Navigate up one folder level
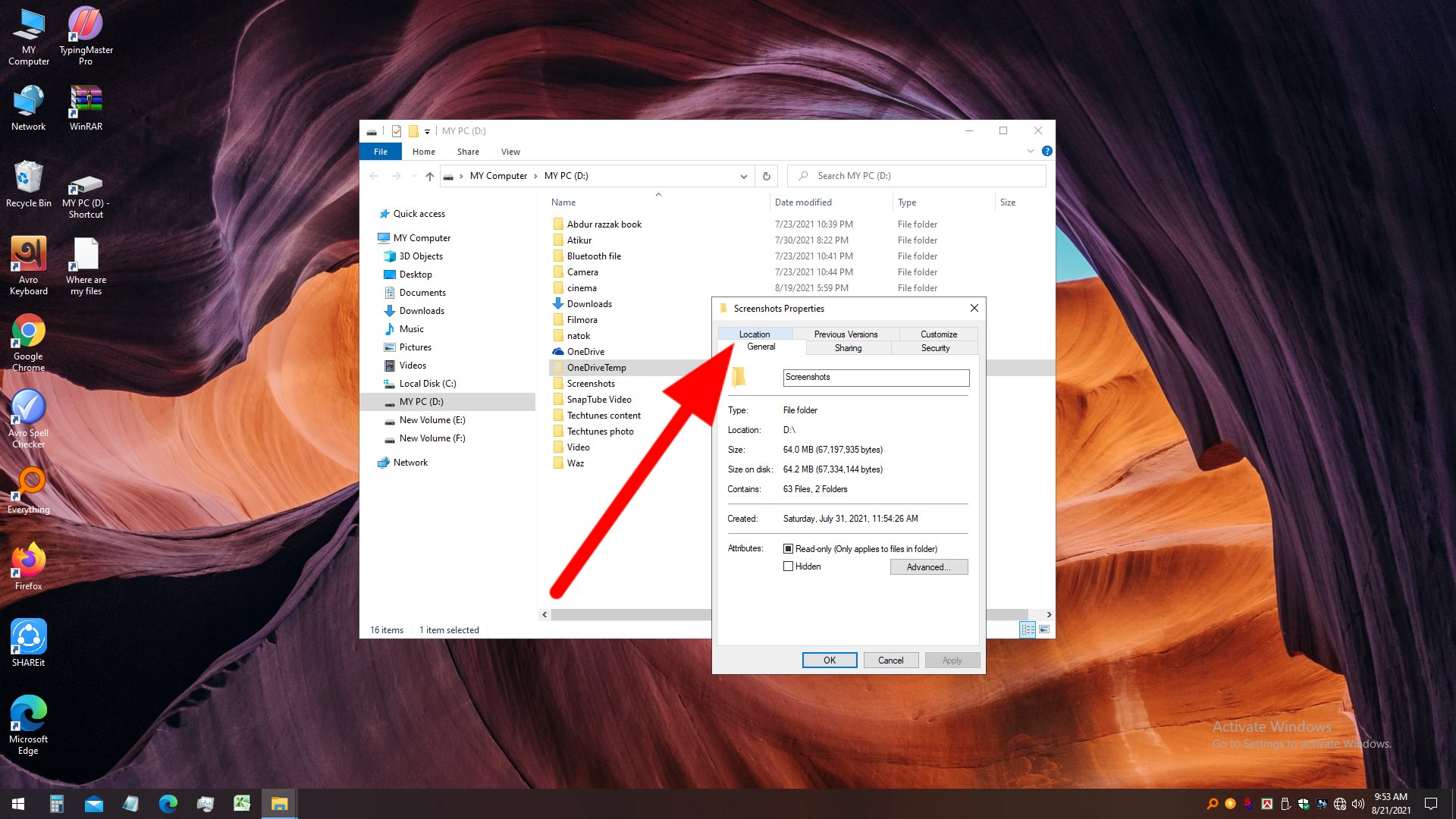 pyautogui.click(x=429, y=175)
